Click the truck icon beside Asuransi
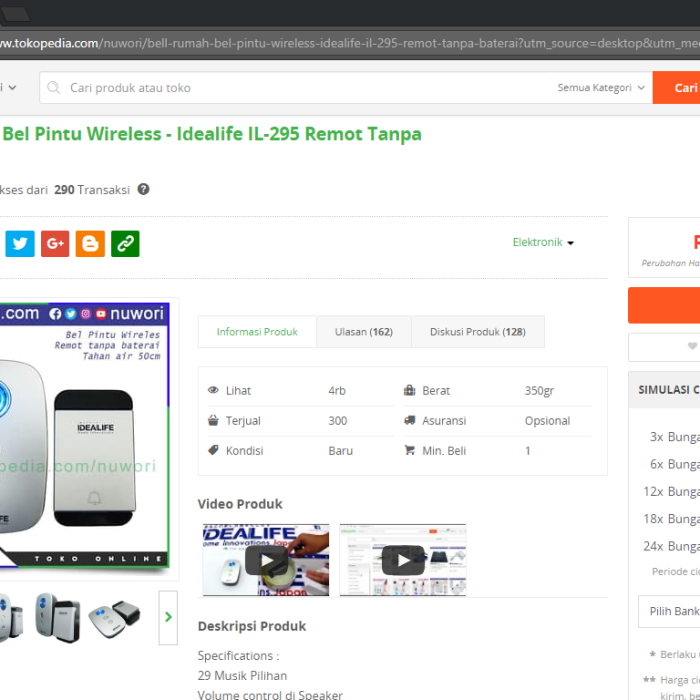 (x=409, y=420)
